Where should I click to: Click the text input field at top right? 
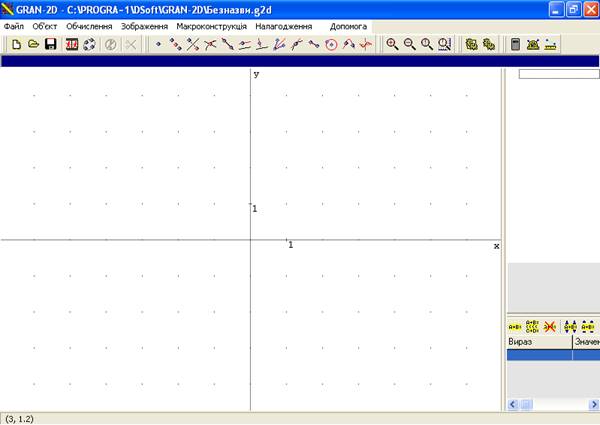[559, 74]
